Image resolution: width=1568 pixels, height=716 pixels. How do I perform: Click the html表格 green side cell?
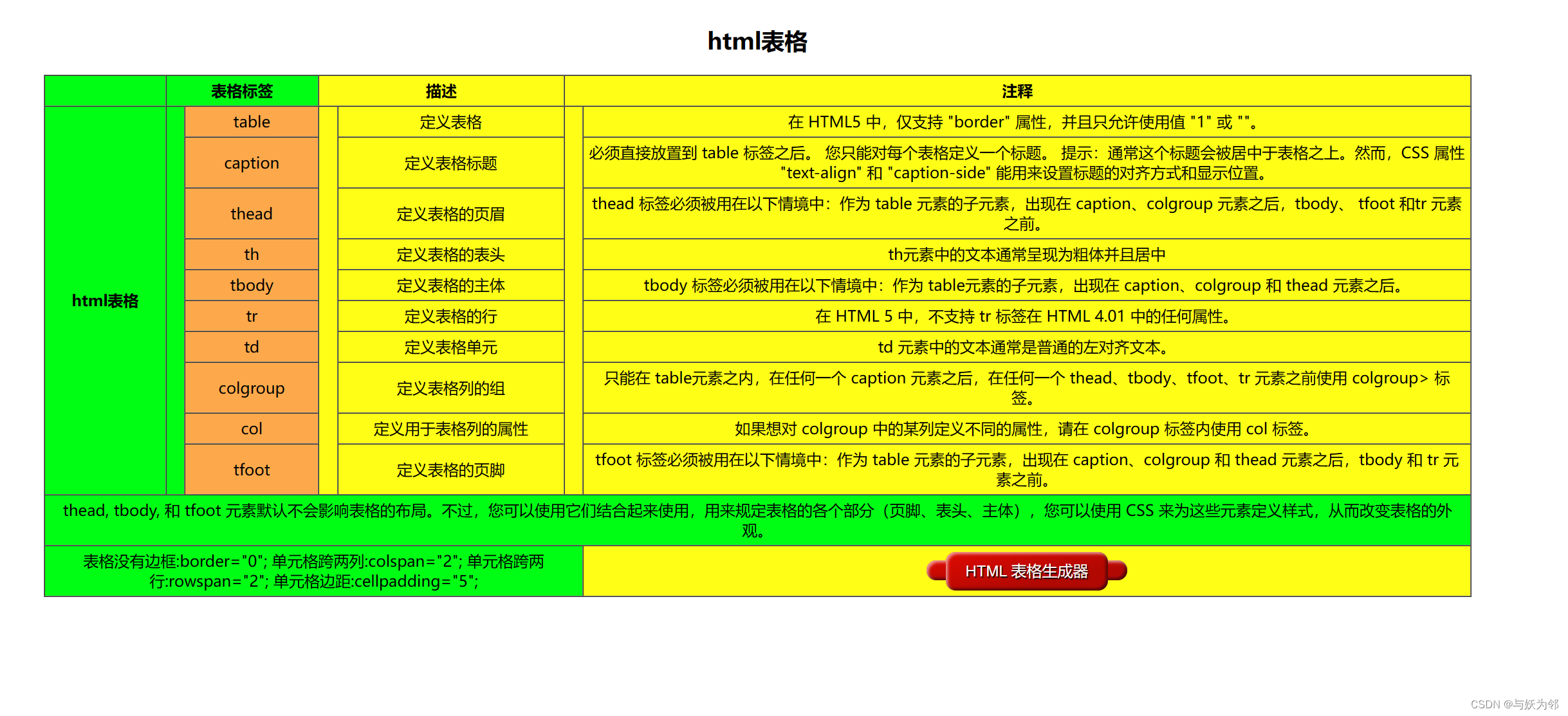(105, 300)
